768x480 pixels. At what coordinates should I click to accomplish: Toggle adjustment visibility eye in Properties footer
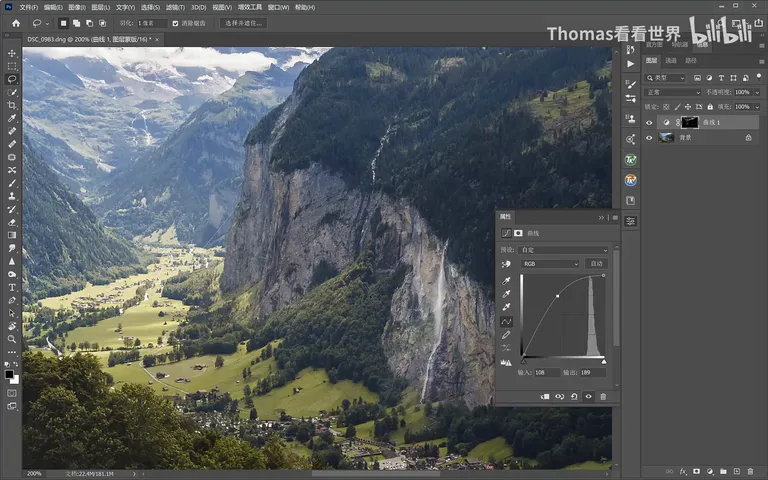point(588,396)
